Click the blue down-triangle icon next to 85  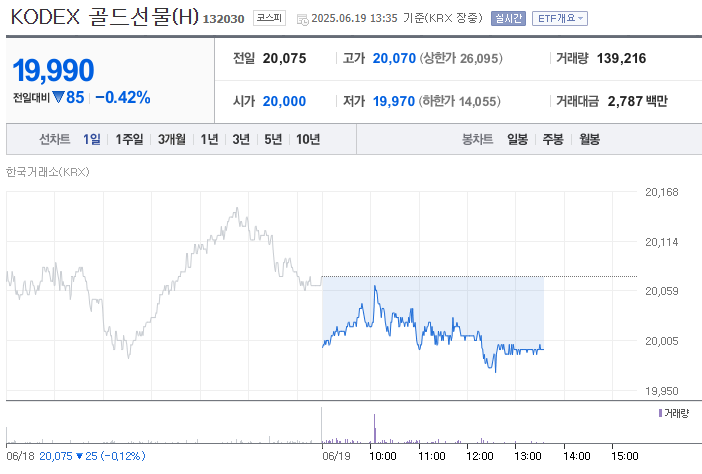tap(58, 97)
